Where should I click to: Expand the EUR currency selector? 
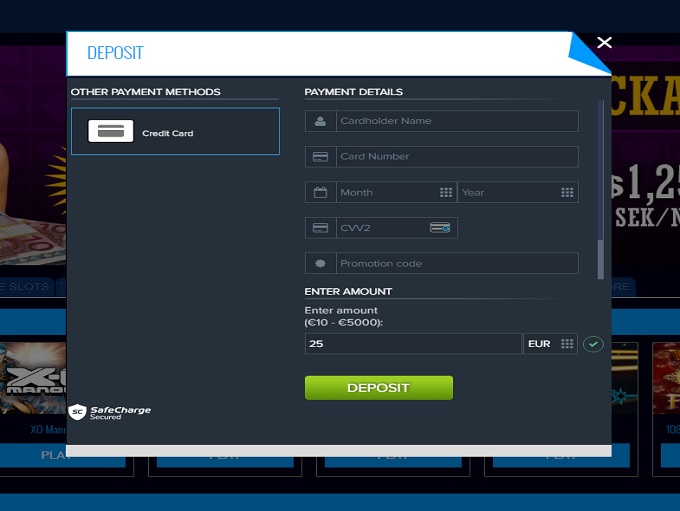click(550, 344)
